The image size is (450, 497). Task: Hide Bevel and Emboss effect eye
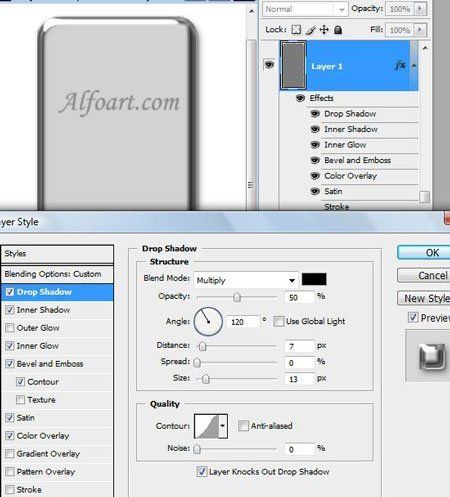coord(315,160)
